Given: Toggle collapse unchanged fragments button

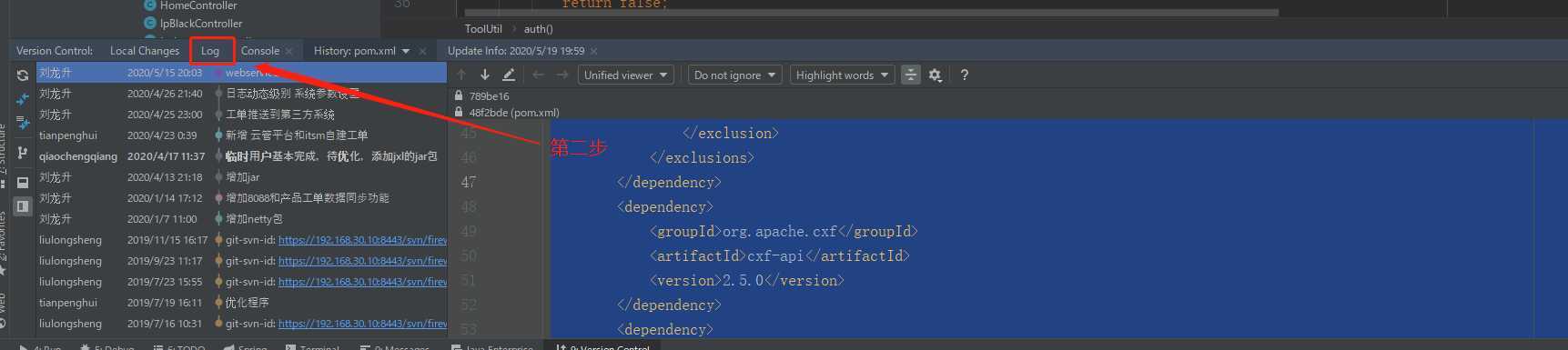Looking at the screenshot, I should click(910, 75).
